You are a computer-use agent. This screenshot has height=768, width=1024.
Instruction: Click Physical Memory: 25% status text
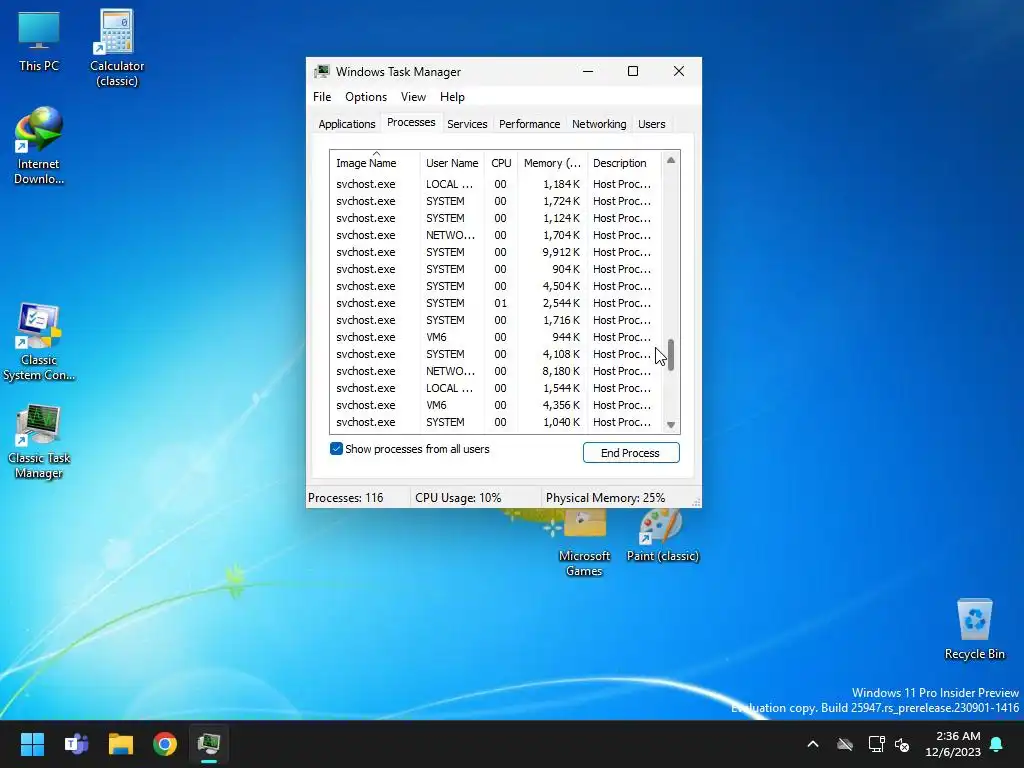pos(605,498)
